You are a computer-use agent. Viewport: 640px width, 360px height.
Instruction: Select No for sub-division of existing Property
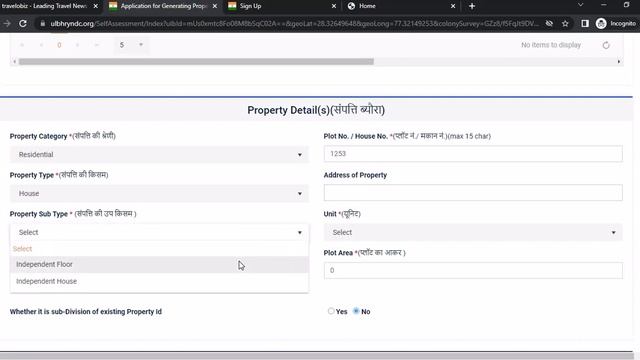tap(356, 311)
